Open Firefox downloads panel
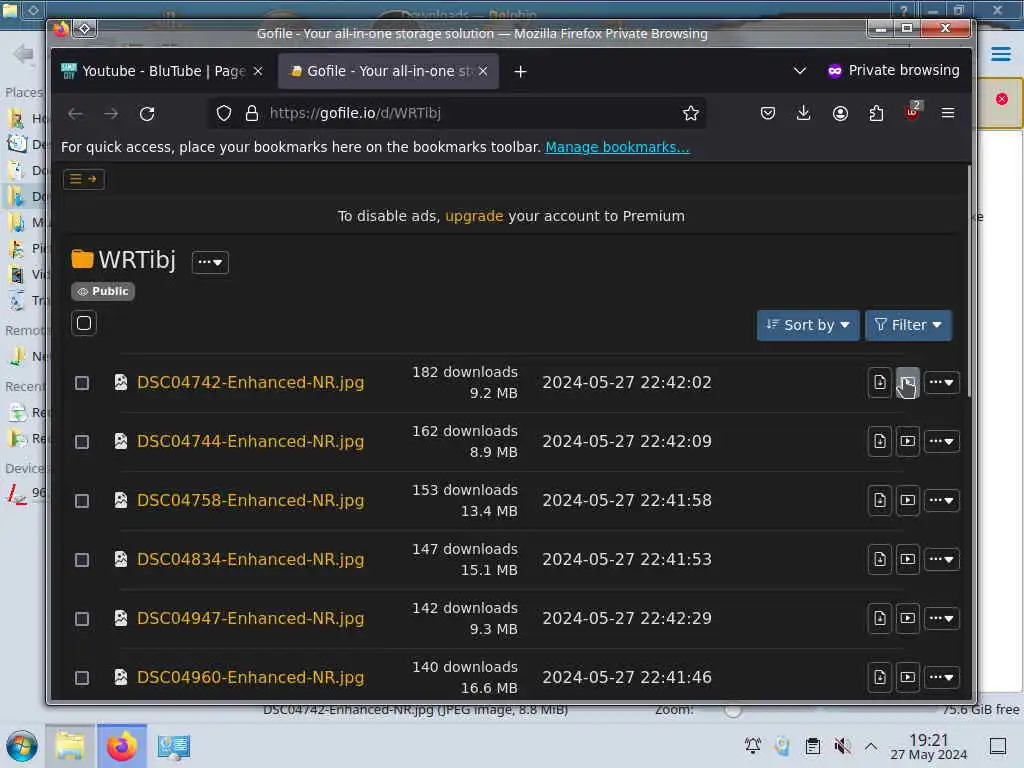 [804, 114]
